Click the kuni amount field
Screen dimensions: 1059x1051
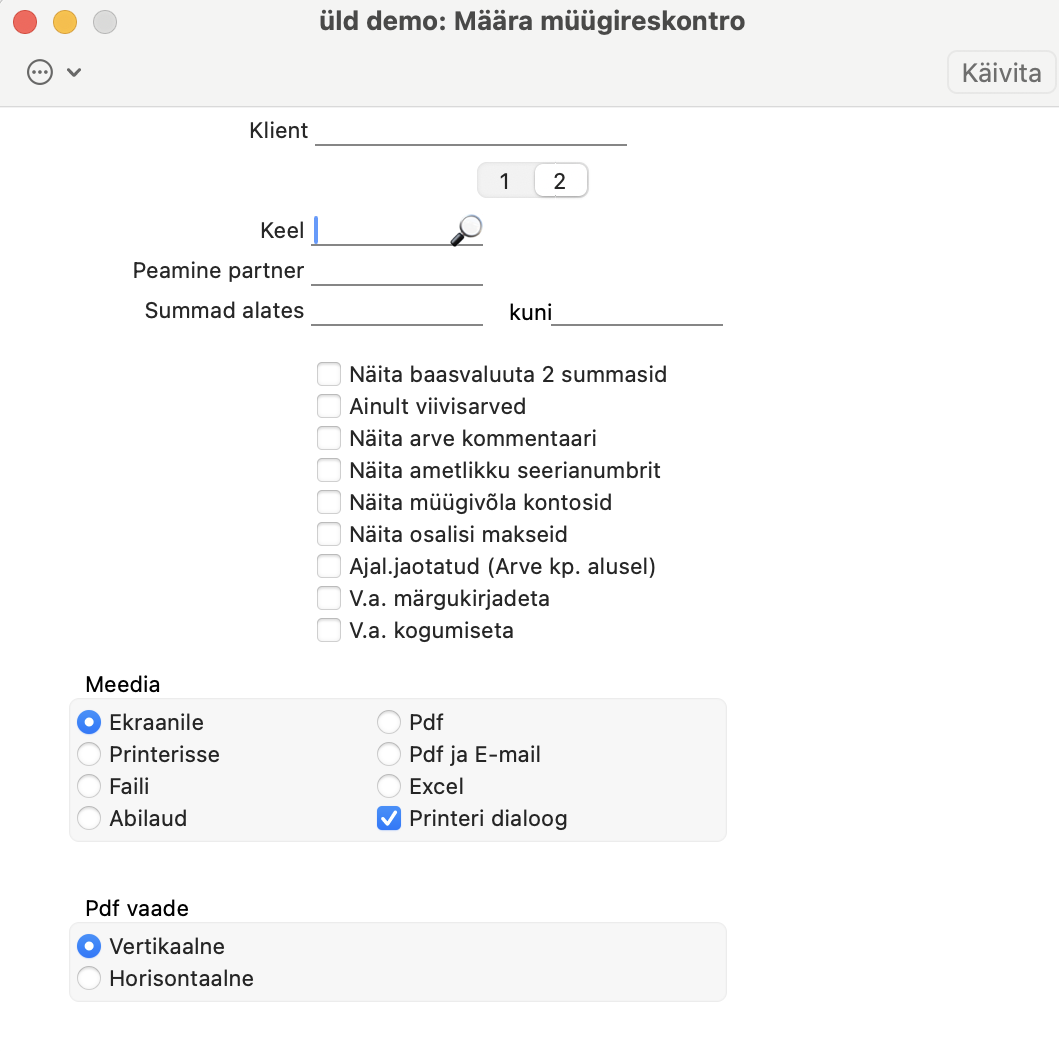(637, 311)
